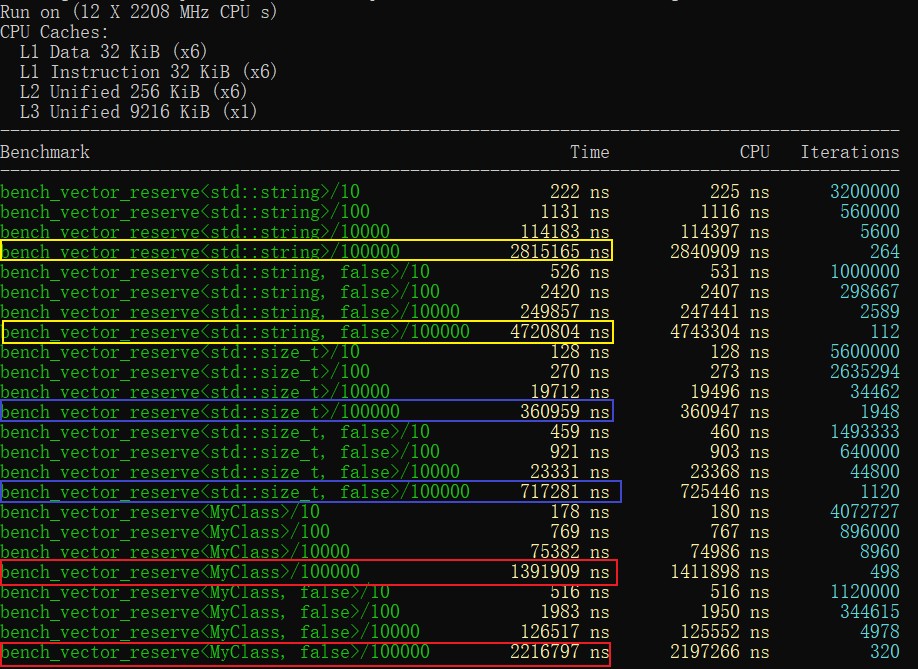Screen dimensions: 918x669
Task: Click 'bench_vector_reserve<MyClass, false>/100' row name
Action: click(x=200, y=612)
